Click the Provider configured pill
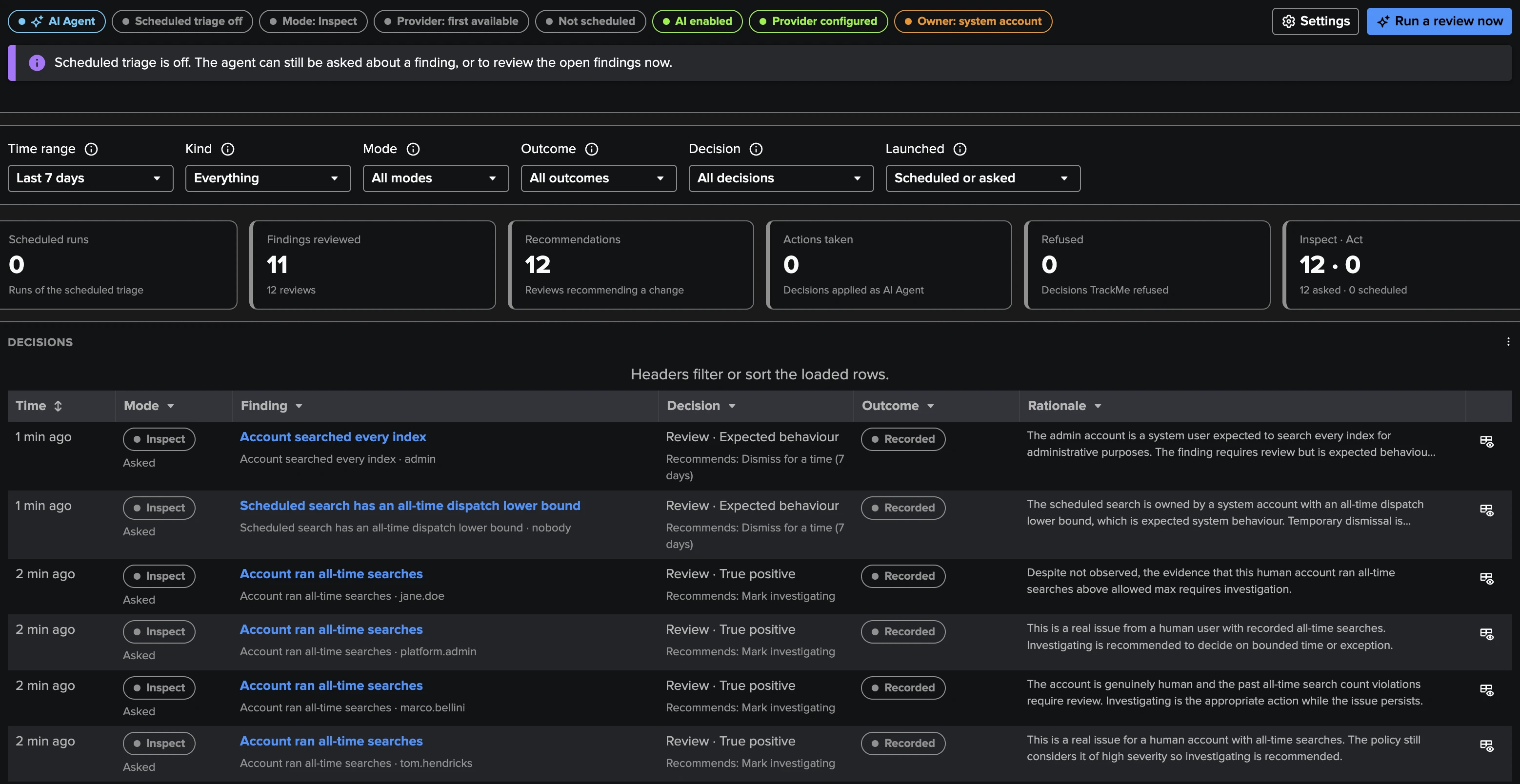Viewport: 1520px width, 784px height. [x=818, y=21]
